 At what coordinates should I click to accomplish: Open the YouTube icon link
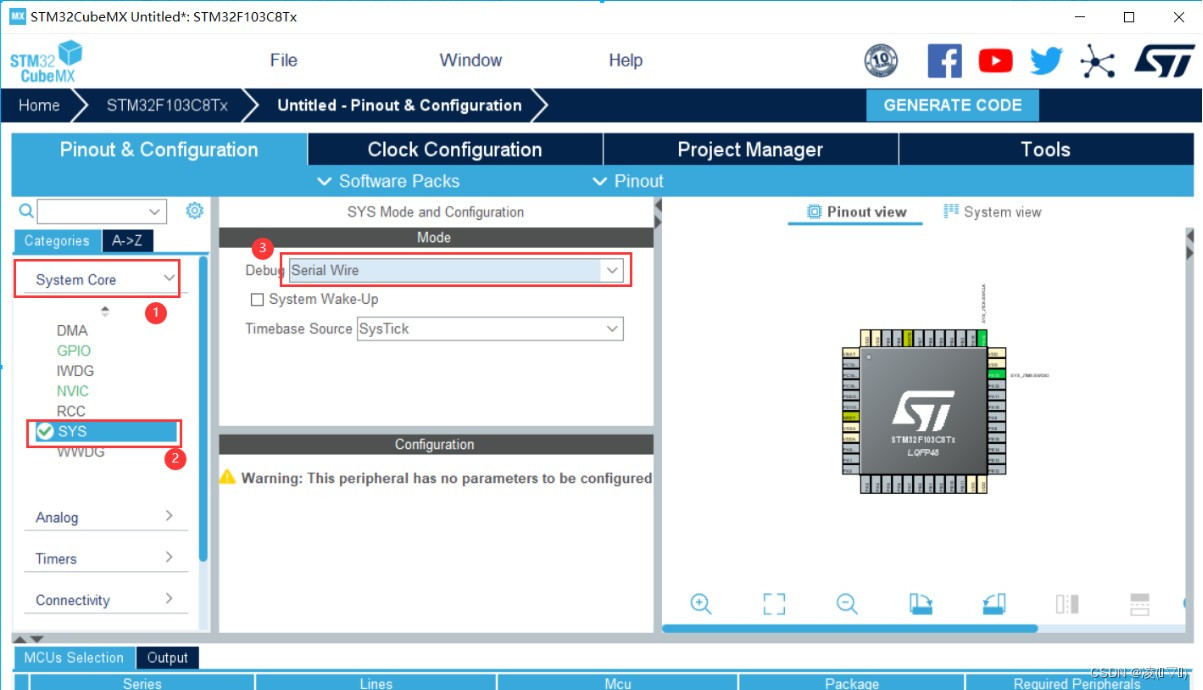pyautogui.click(x=995, y=62)
